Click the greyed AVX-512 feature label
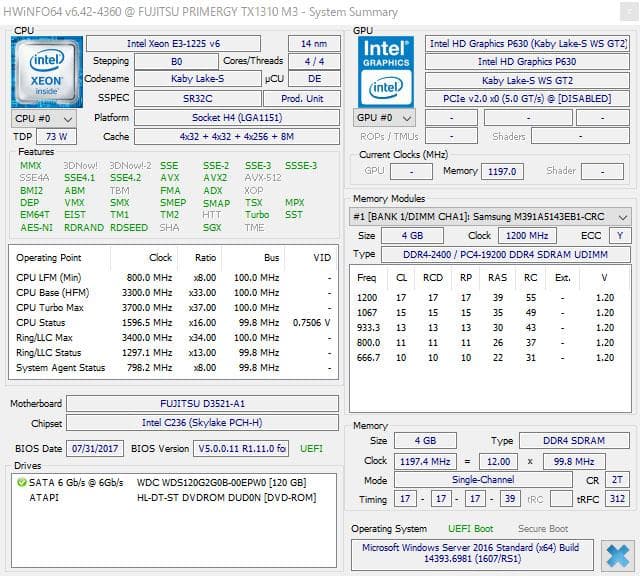Screen dimensions: 640x576 coord(263,178)
